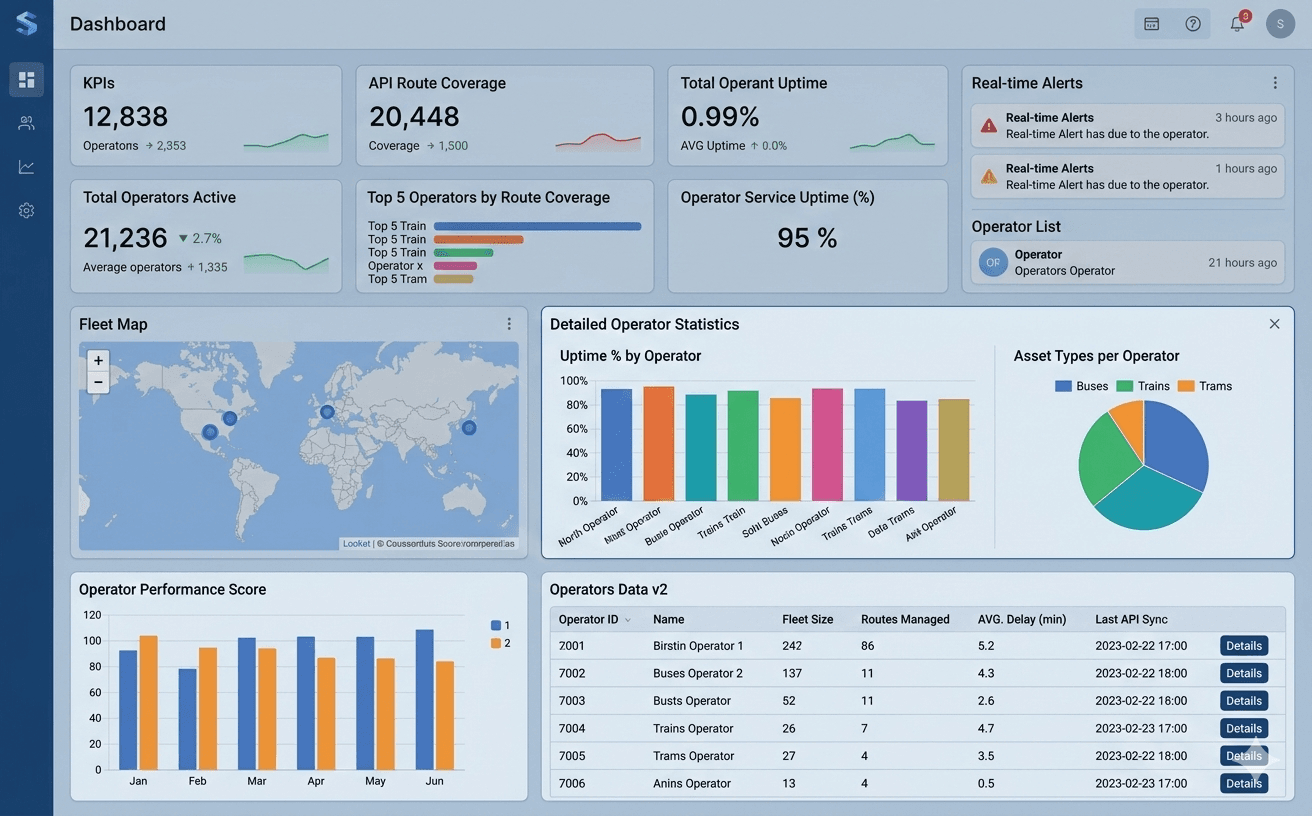Open the calendar icon in the top bar

1151,23
